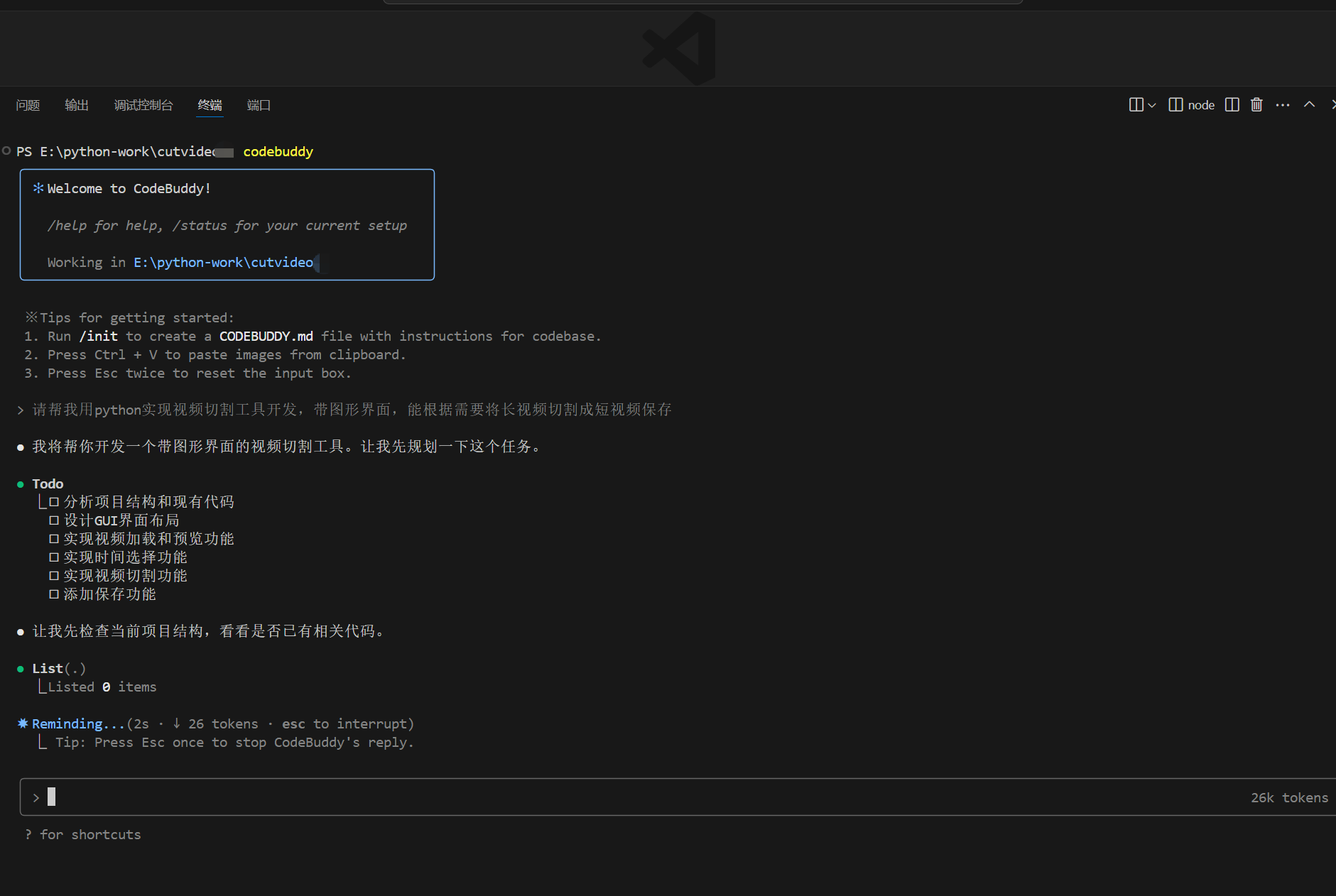Click the '/help for help, /status' hint line
The image size is (1336, 896).
tap(227, 225)
